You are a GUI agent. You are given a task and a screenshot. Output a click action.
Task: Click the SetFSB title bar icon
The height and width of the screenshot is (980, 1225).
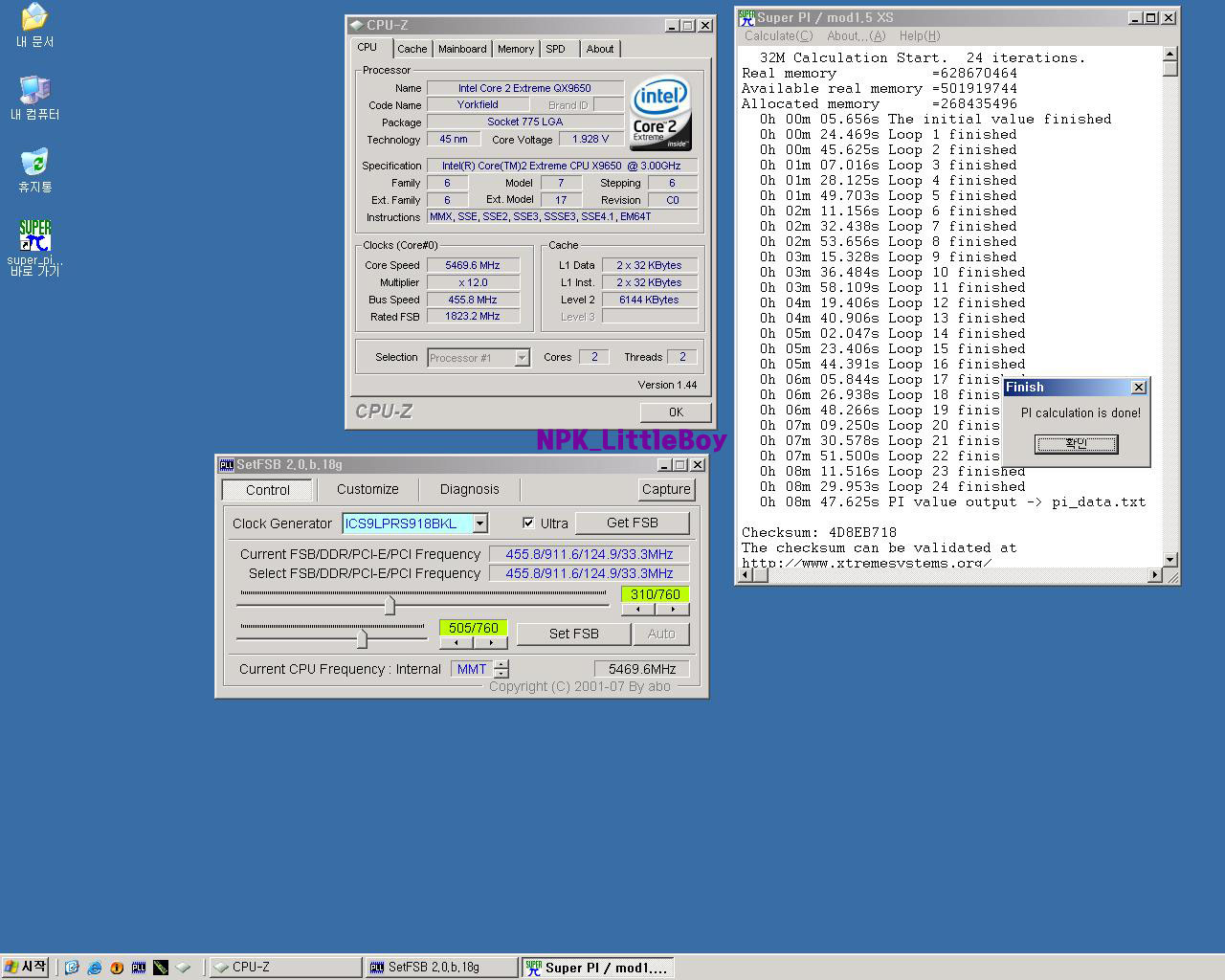tap(227, 465)
